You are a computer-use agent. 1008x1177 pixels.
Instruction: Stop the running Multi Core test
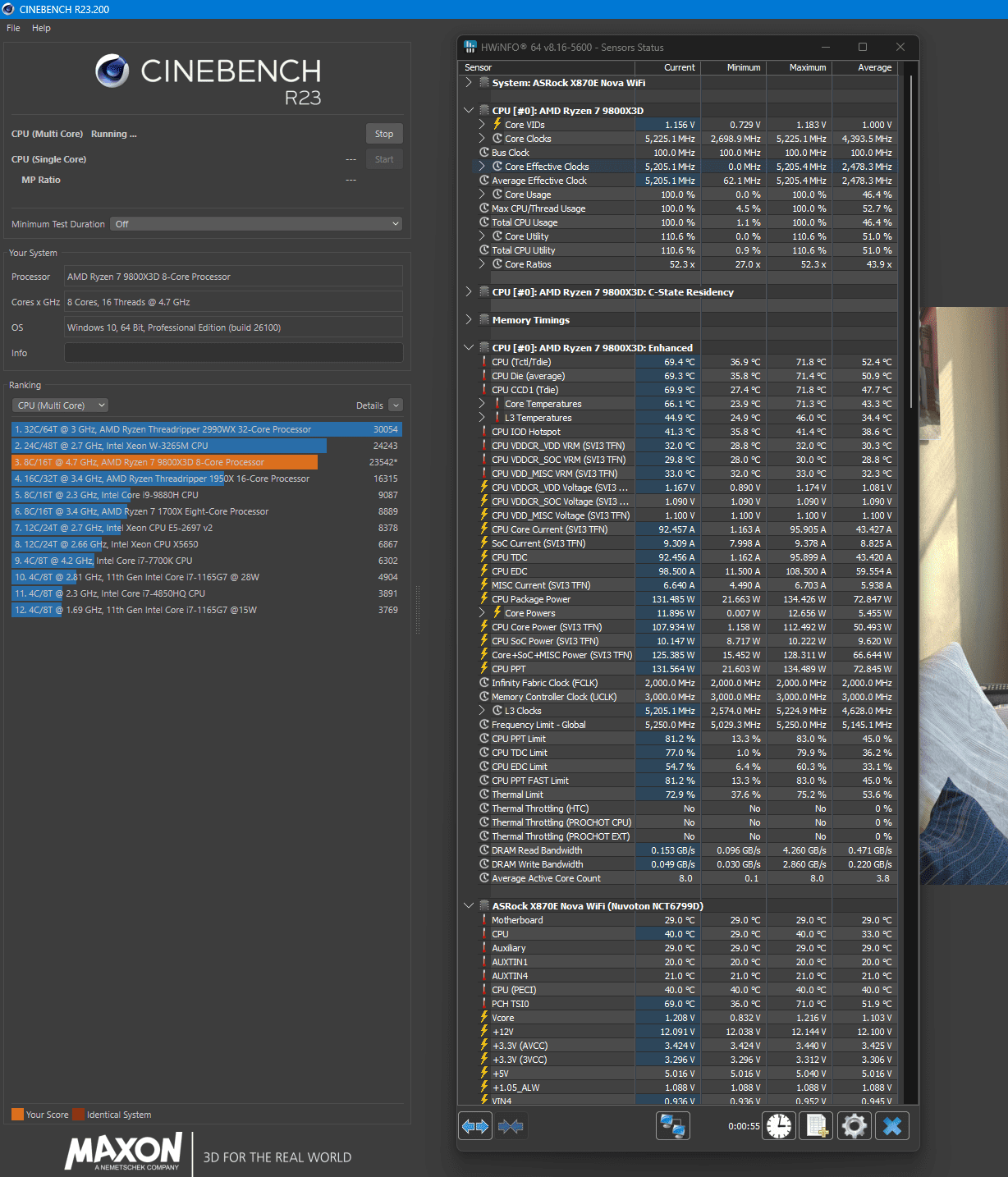pyautogui.click(x=384, y=134)
